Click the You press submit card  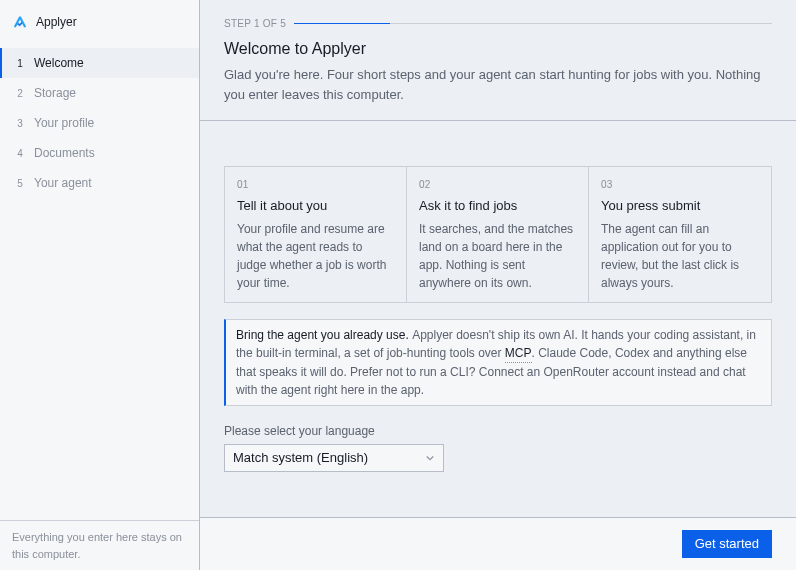click(680, 234)
